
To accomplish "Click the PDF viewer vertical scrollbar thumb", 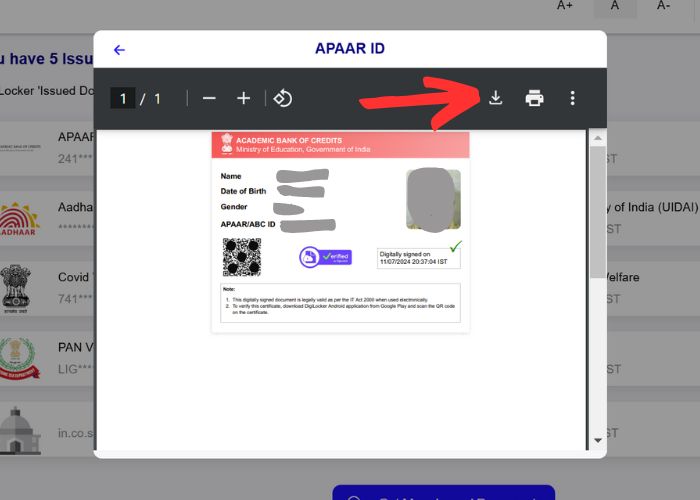I will click(x=597, y=212).
